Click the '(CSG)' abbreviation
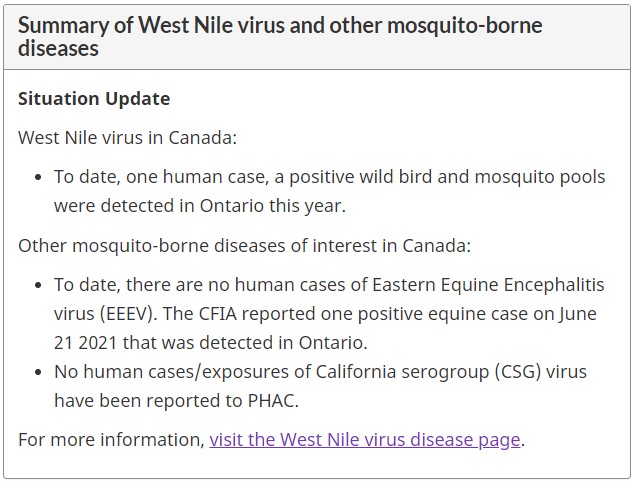 518,372
